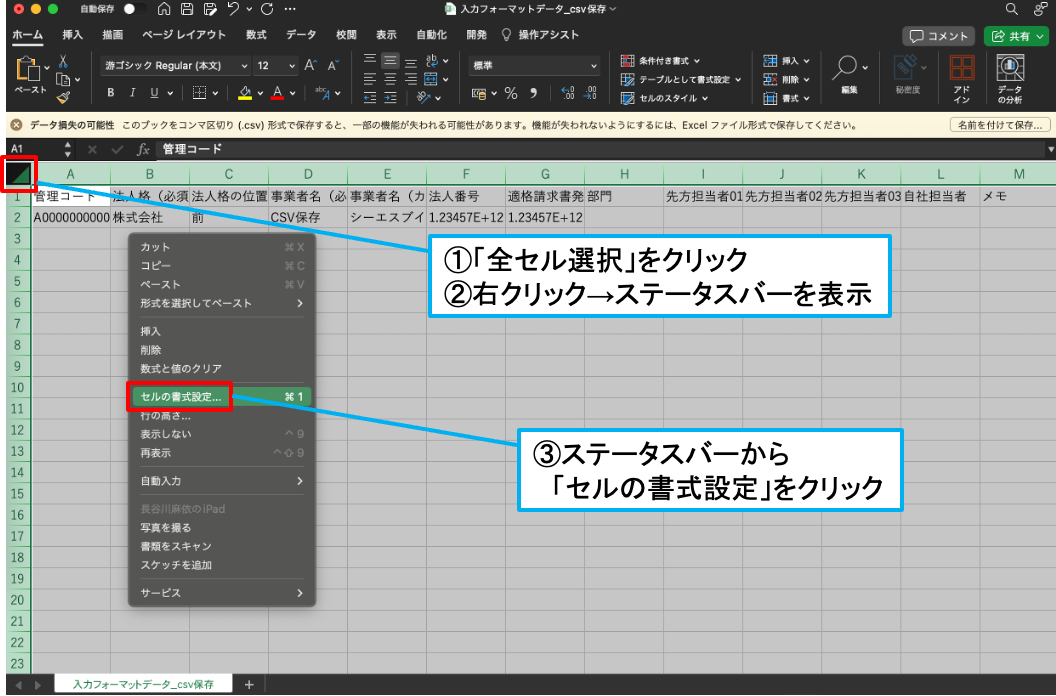This screenshot has height=696, width=1056.
Task: Open the 校閲 ribbon tab
Action: (346, 34)
